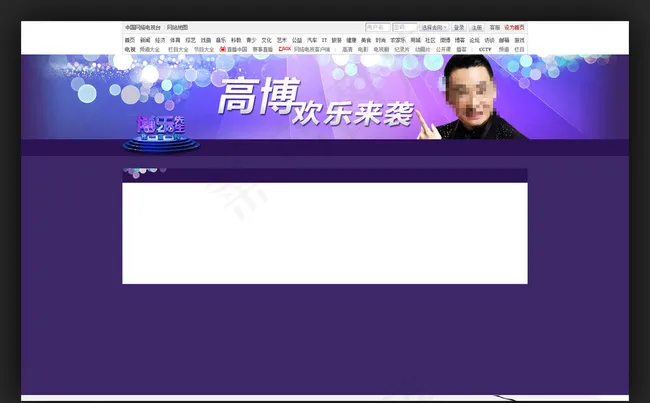Select the 体育 sports menu item
The image size is (650, 403).
175,40
